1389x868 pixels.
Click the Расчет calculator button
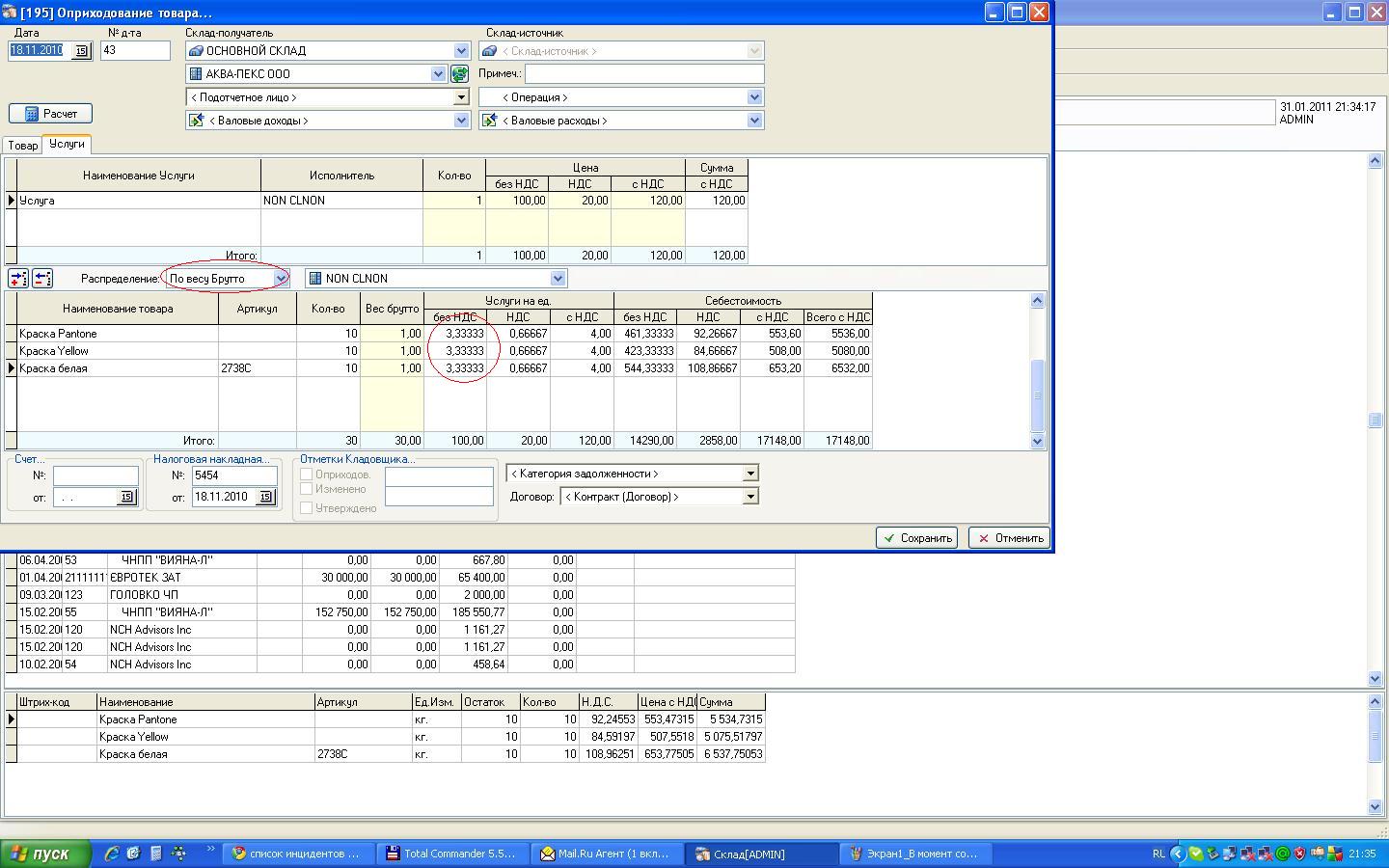pos(50,114)
